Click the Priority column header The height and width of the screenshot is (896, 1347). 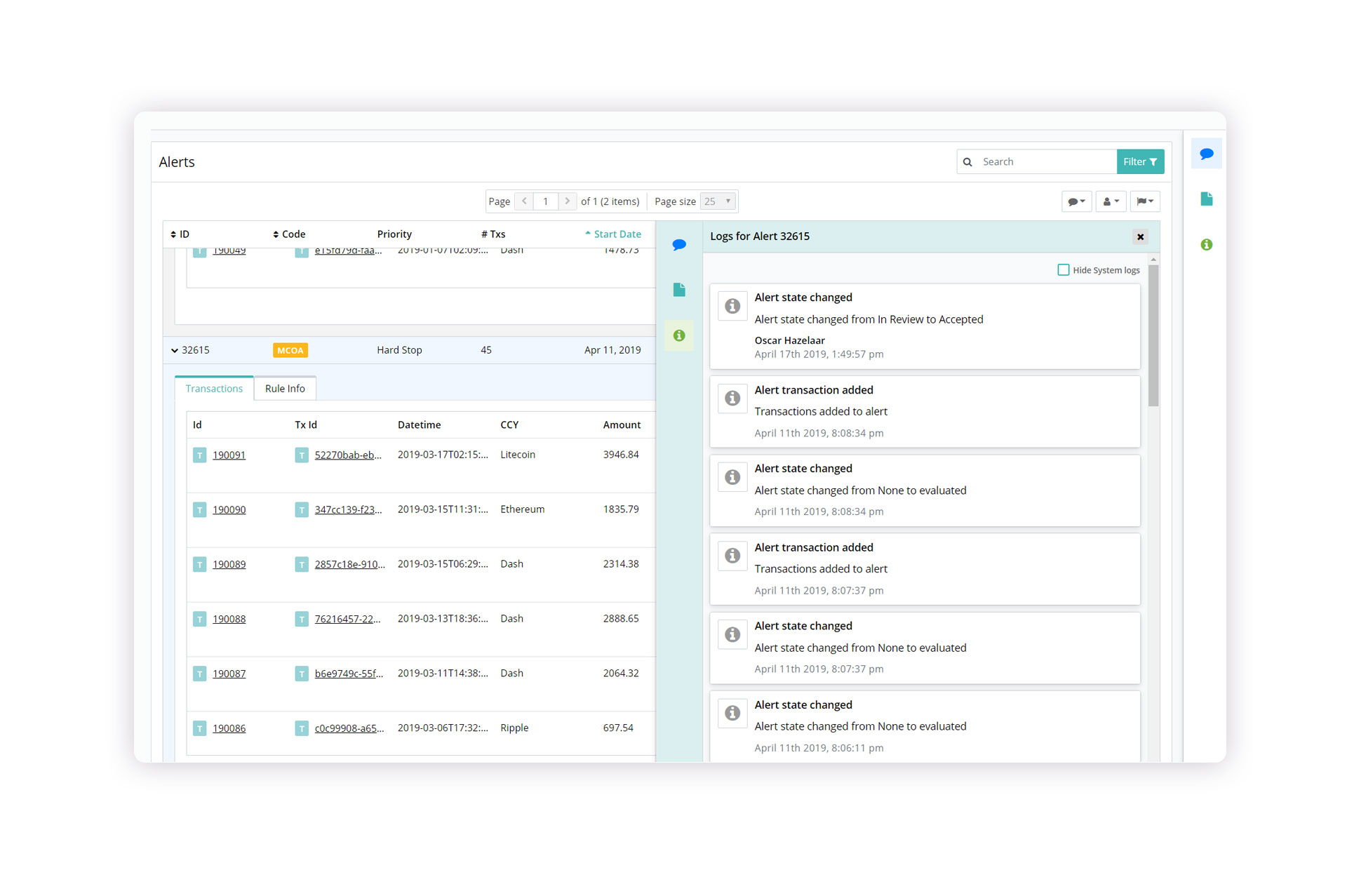coord(394,234)
